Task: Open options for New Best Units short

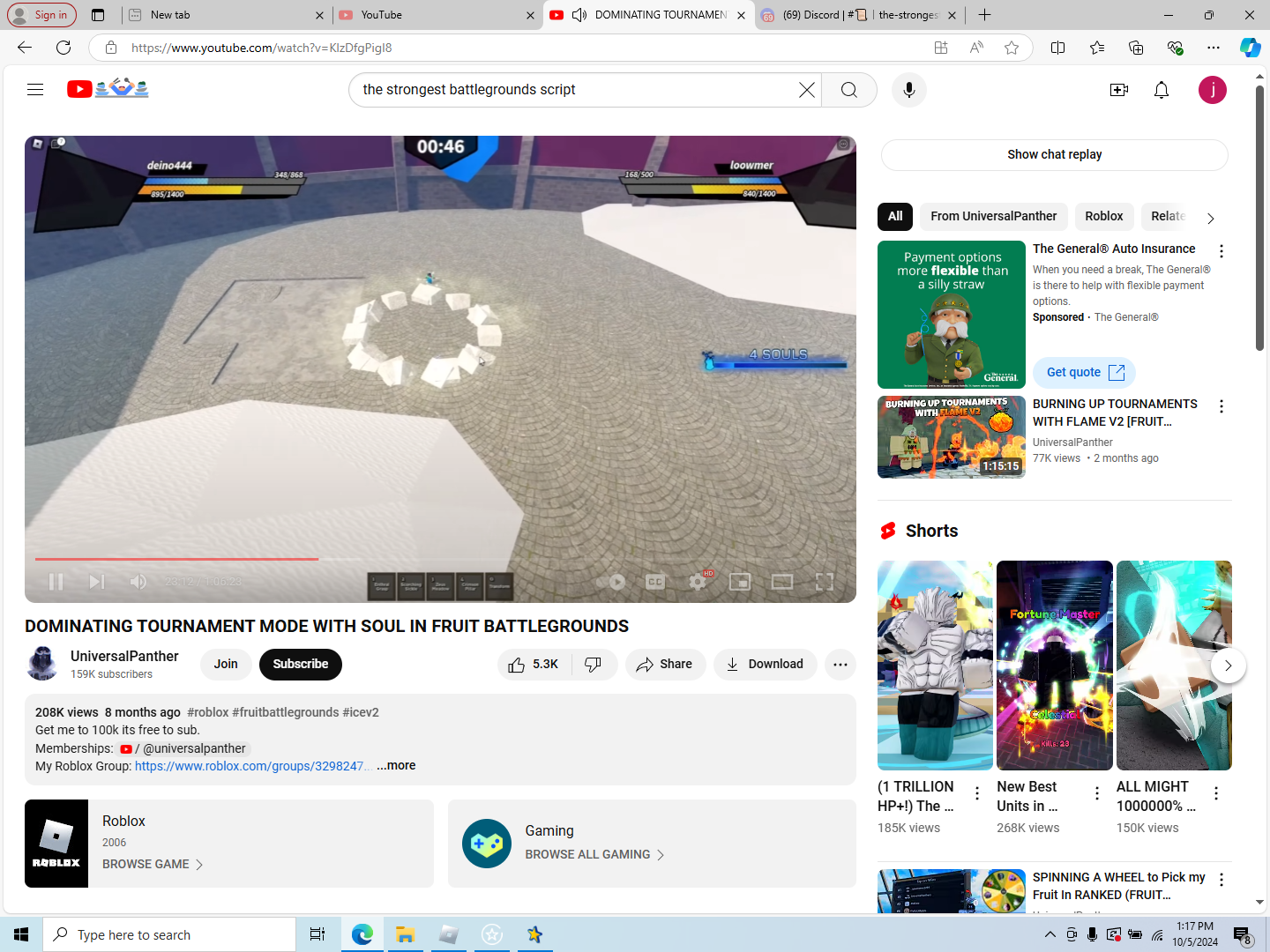Action: (x=1096, y=793)
